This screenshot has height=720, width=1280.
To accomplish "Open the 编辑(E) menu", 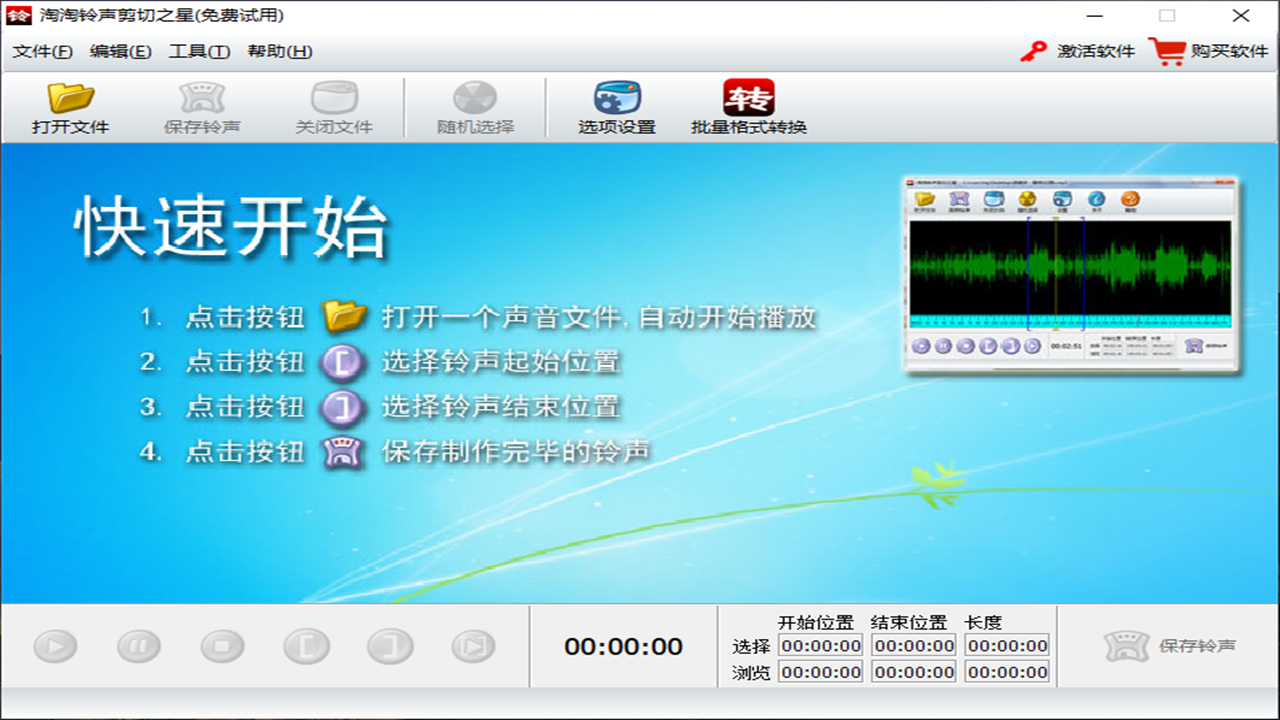I will pyautogui.click(x=121, y=52).
